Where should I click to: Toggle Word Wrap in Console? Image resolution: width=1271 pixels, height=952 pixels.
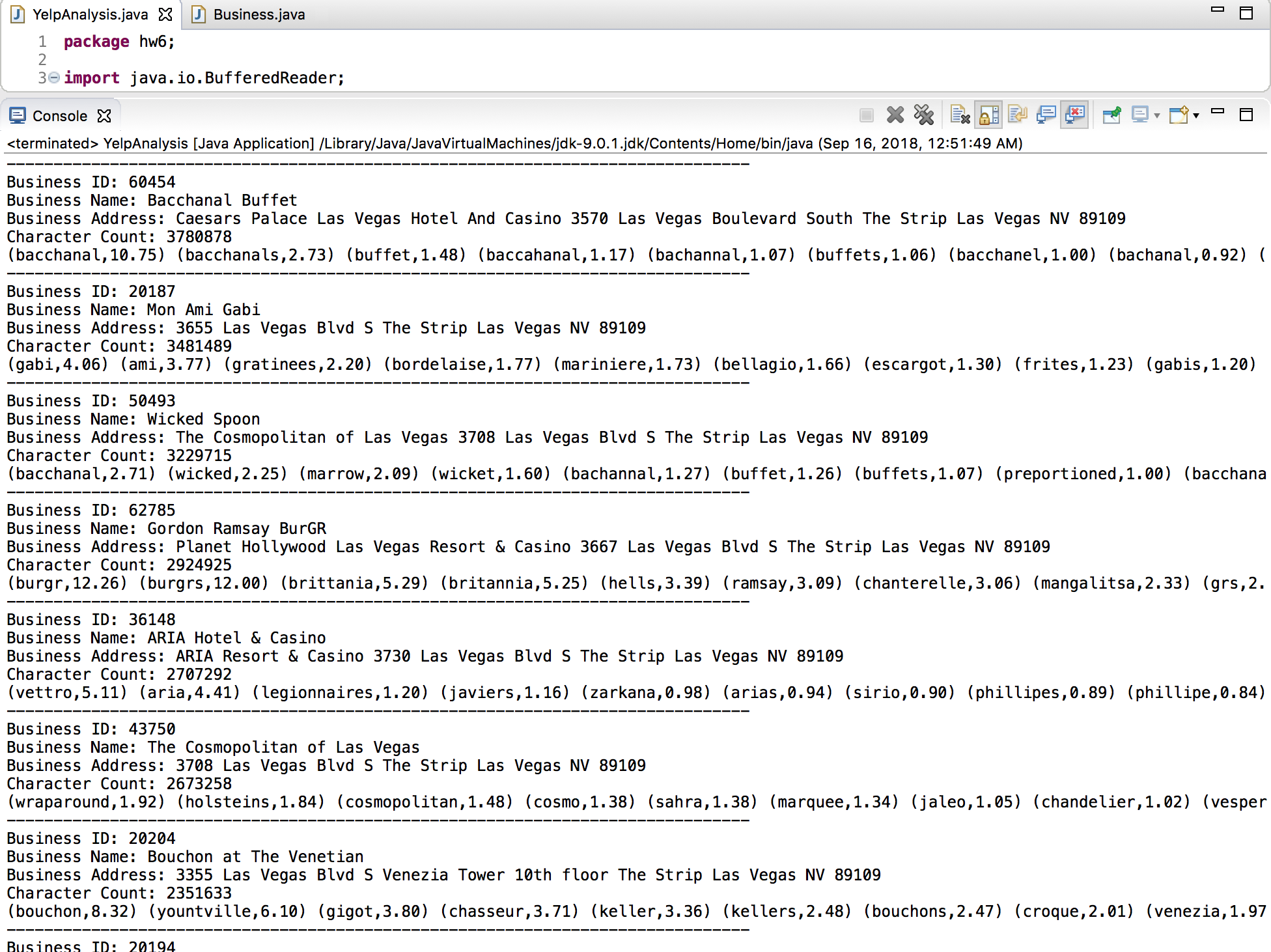click(1018, 115)
